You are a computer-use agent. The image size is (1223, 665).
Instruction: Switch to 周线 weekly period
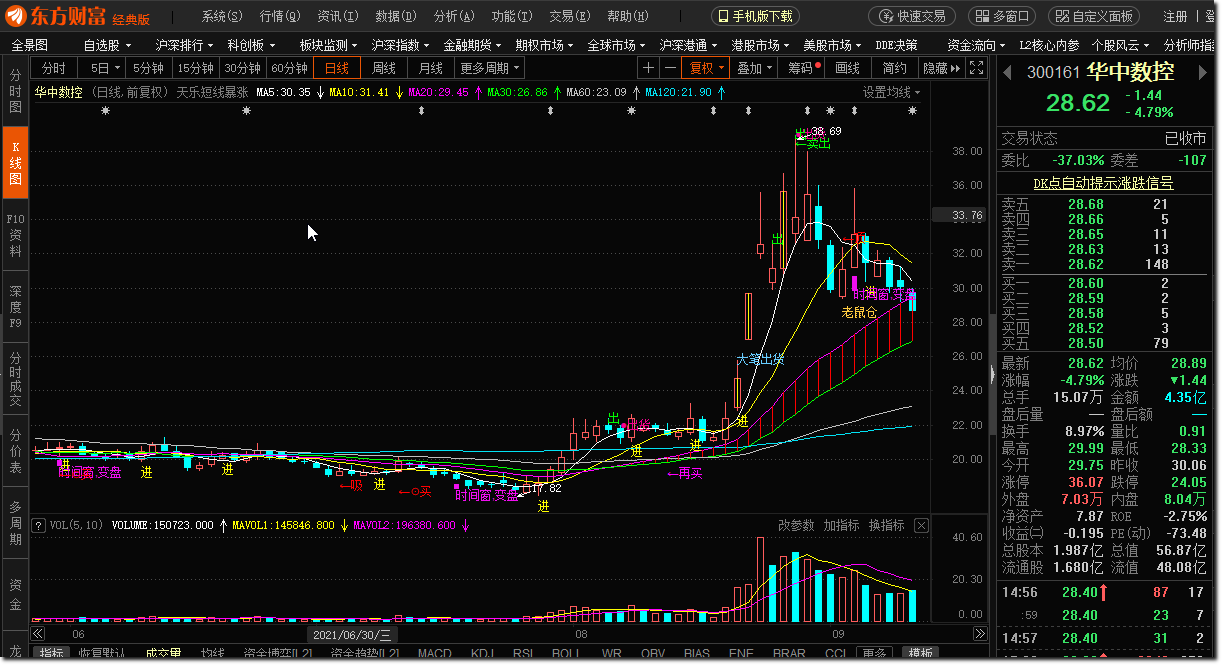(384, 67)
